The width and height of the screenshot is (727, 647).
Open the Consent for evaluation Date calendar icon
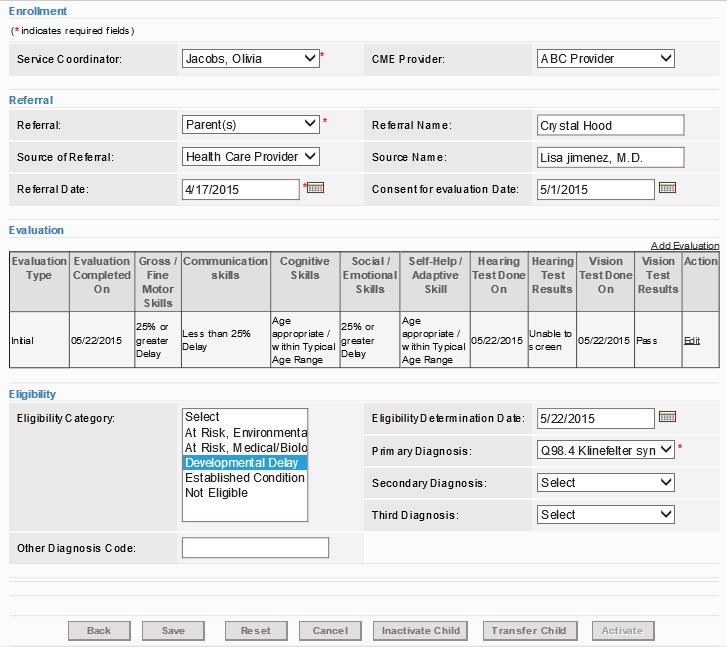(667, 188)
